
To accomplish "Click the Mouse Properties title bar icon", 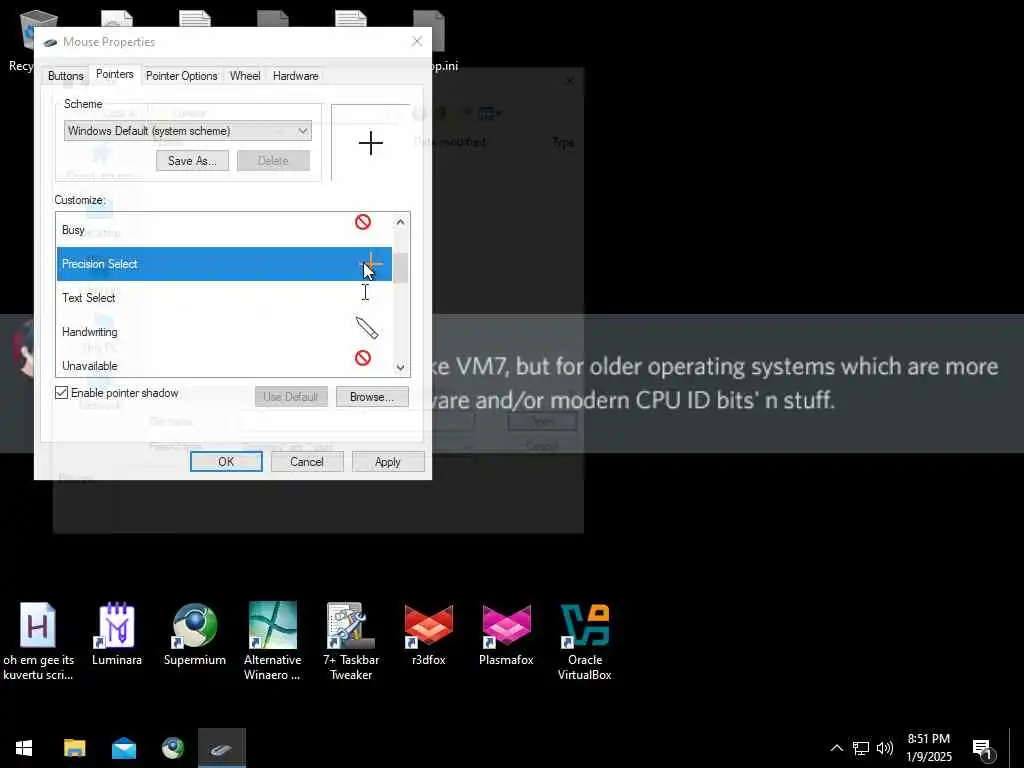I will [50, 42].
